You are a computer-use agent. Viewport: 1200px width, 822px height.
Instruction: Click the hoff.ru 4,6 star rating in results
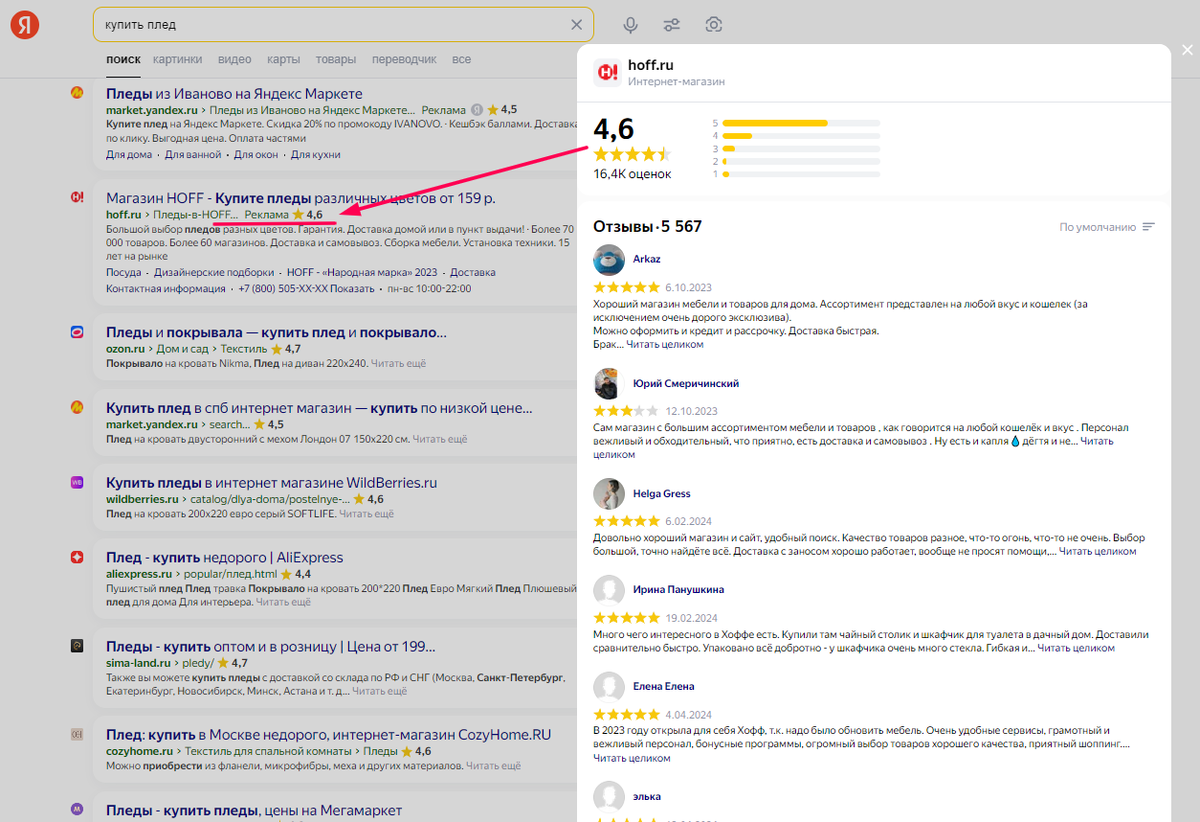(308, 215)
